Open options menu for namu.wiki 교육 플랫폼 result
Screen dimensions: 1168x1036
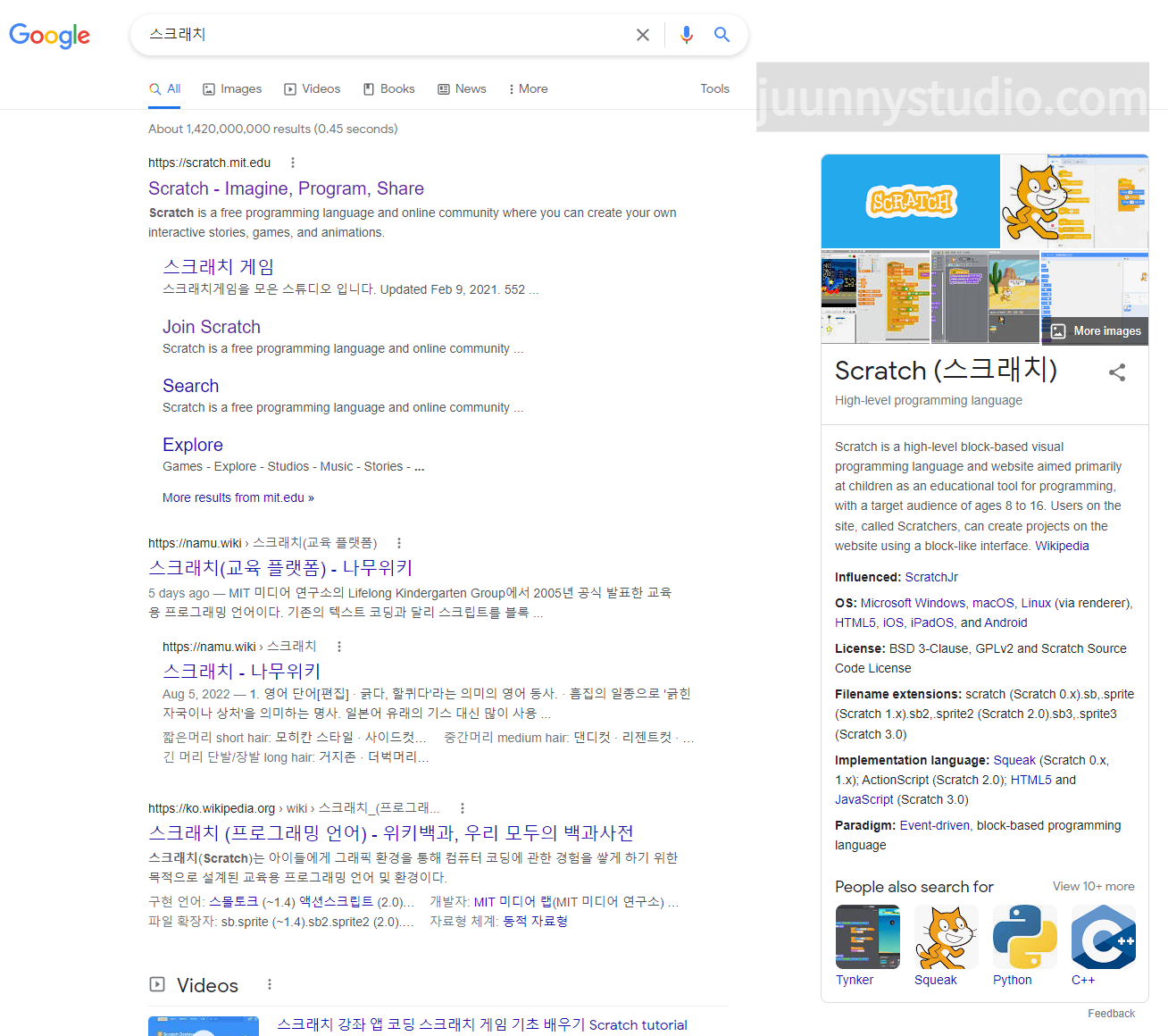tap(399, 543)
